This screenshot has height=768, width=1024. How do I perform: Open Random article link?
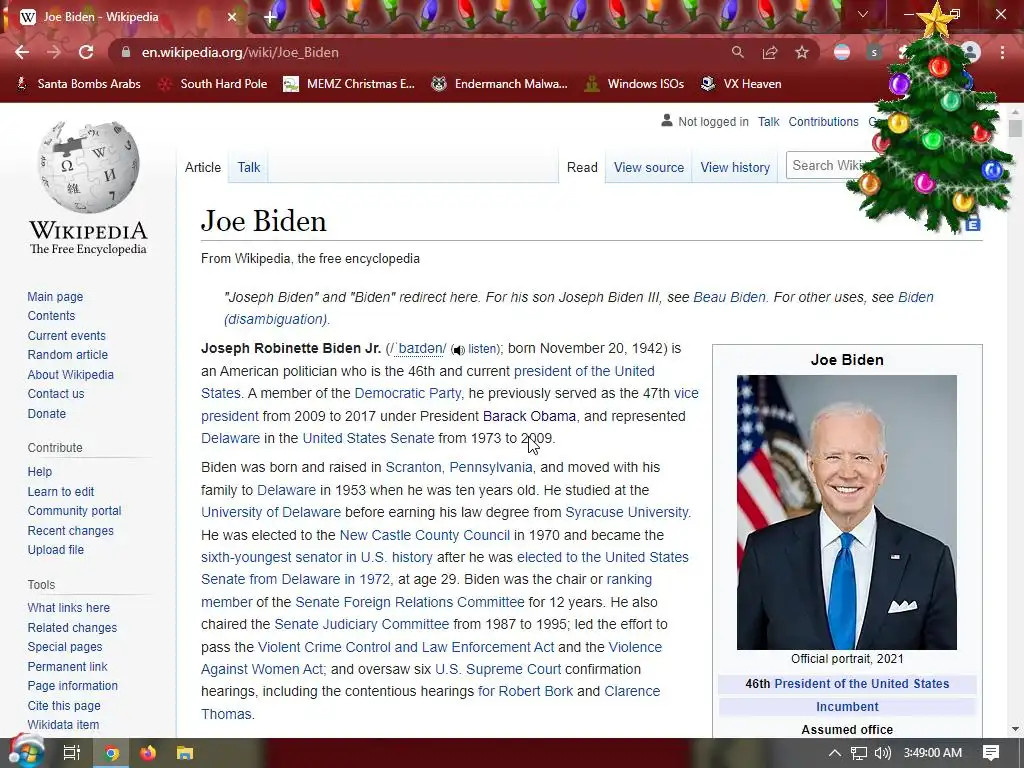[67, 355]
